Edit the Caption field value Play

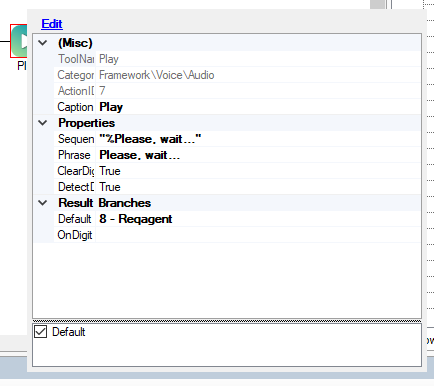point(258,107)
